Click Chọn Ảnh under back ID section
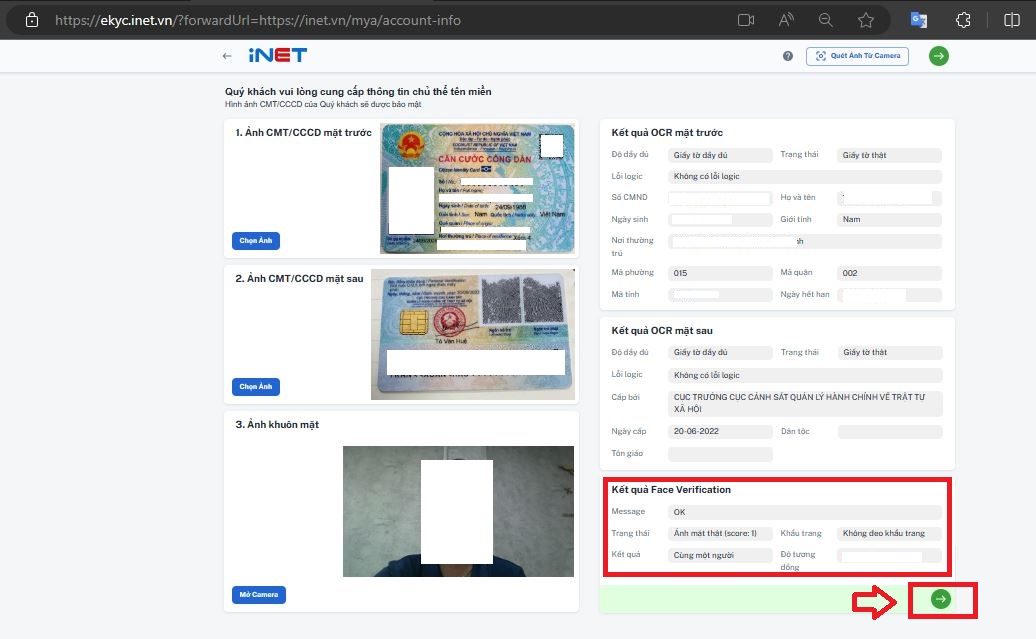Image resolution: width=1036 pixels, height=639 pixels. pos(258,386)
